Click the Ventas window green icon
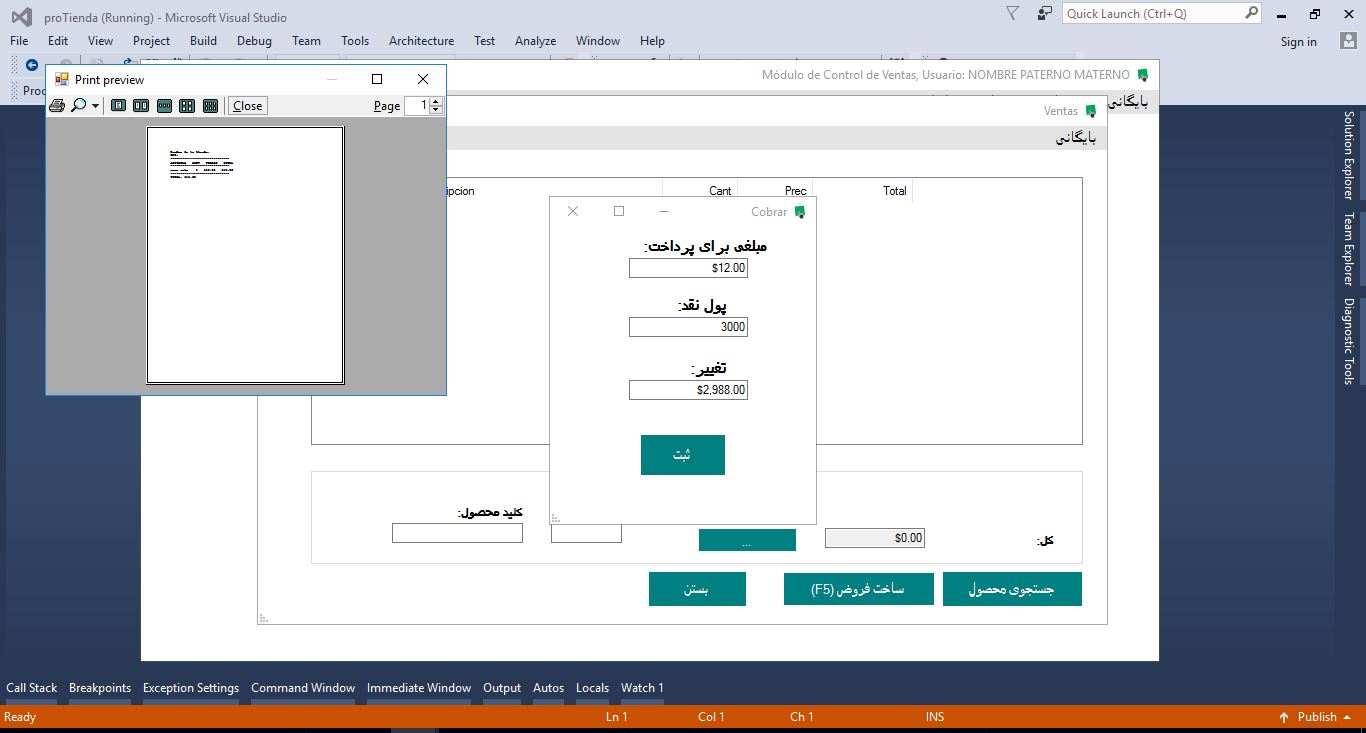 1091,111
